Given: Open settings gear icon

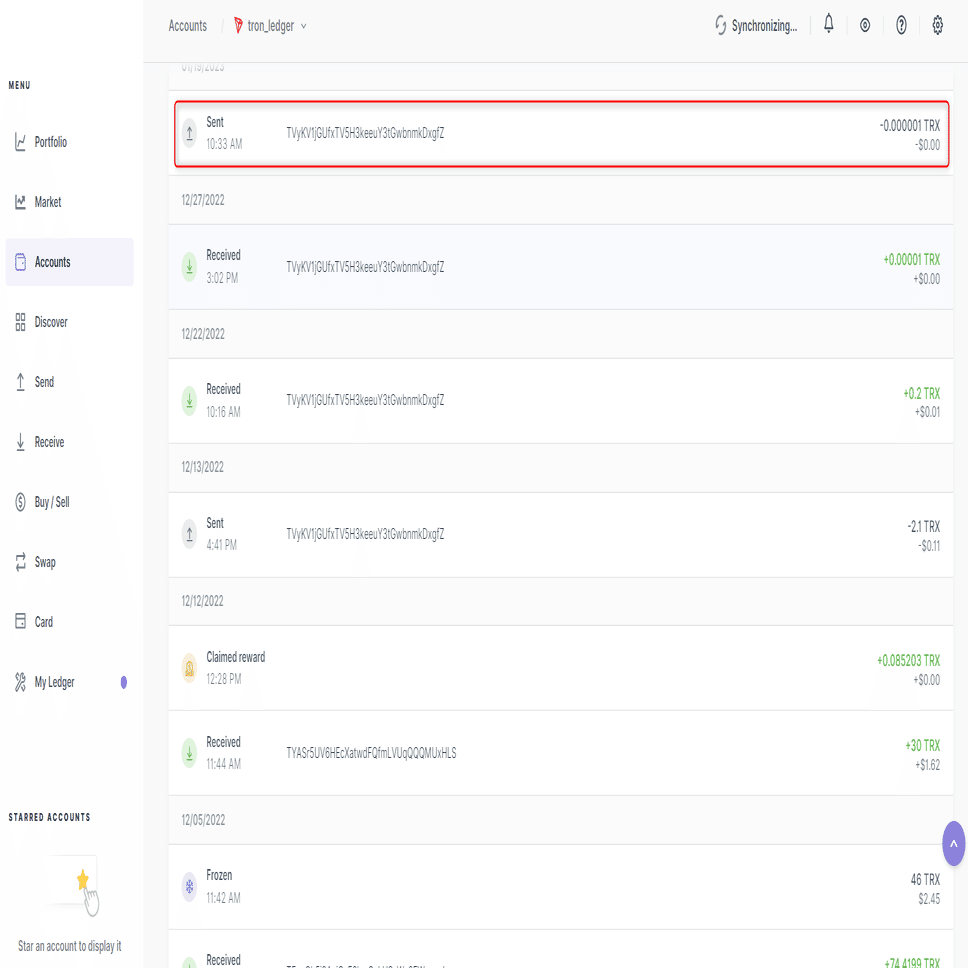Looking at the screenshot, I should [x=937, y=26].
